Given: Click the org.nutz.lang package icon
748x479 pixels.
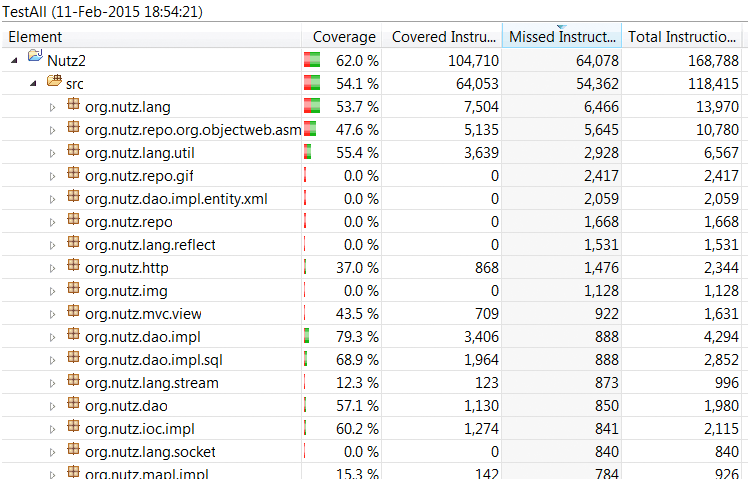Looking at the screenshot, I should 73,105.
